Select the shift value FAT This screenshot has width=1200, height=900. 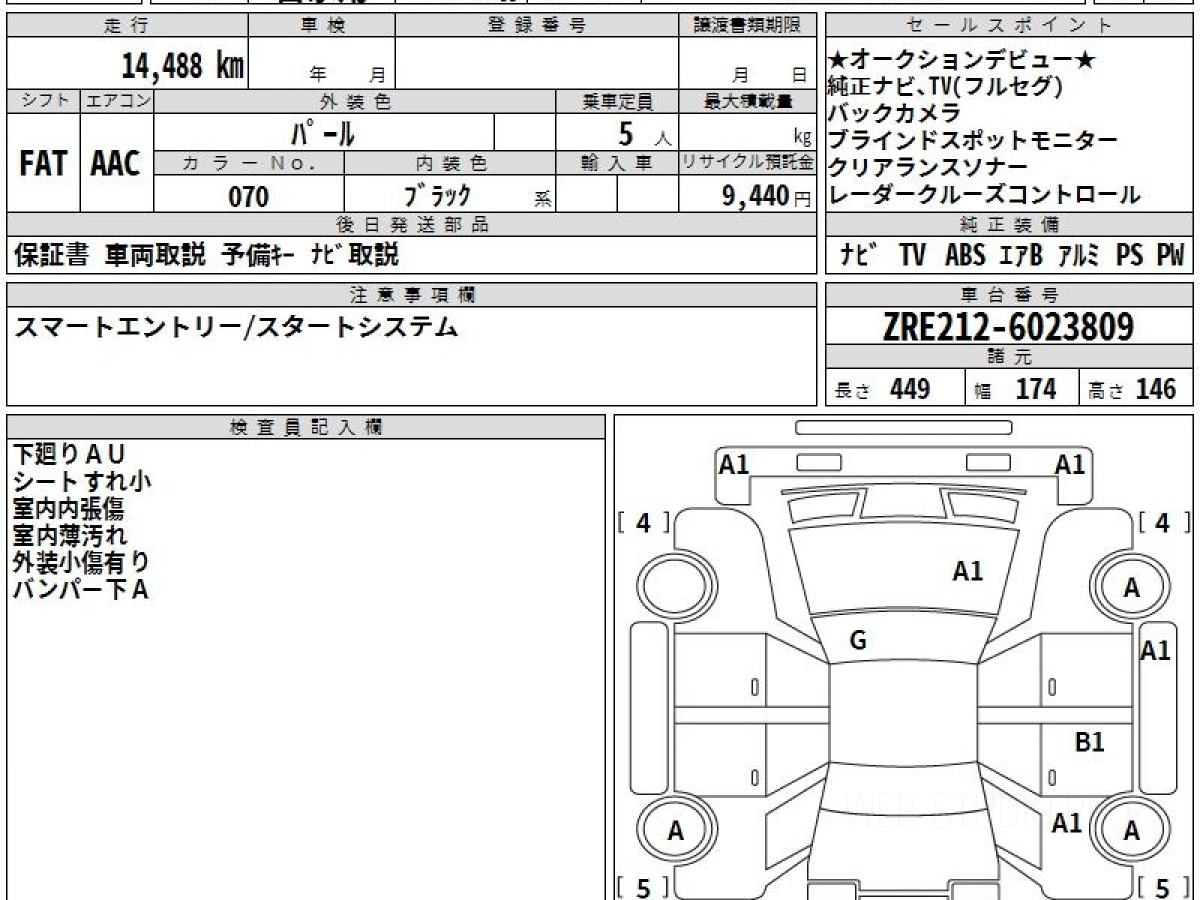(43, 164)
